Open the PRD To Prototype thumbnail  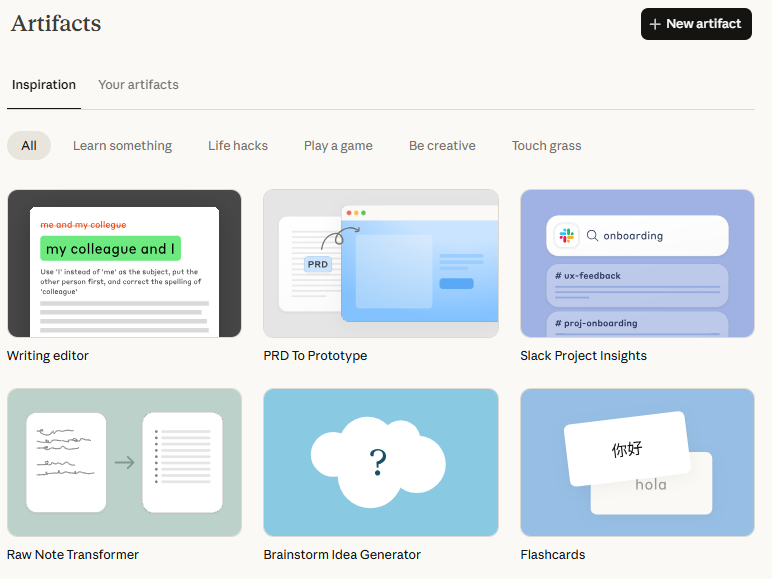coord(381,263)
